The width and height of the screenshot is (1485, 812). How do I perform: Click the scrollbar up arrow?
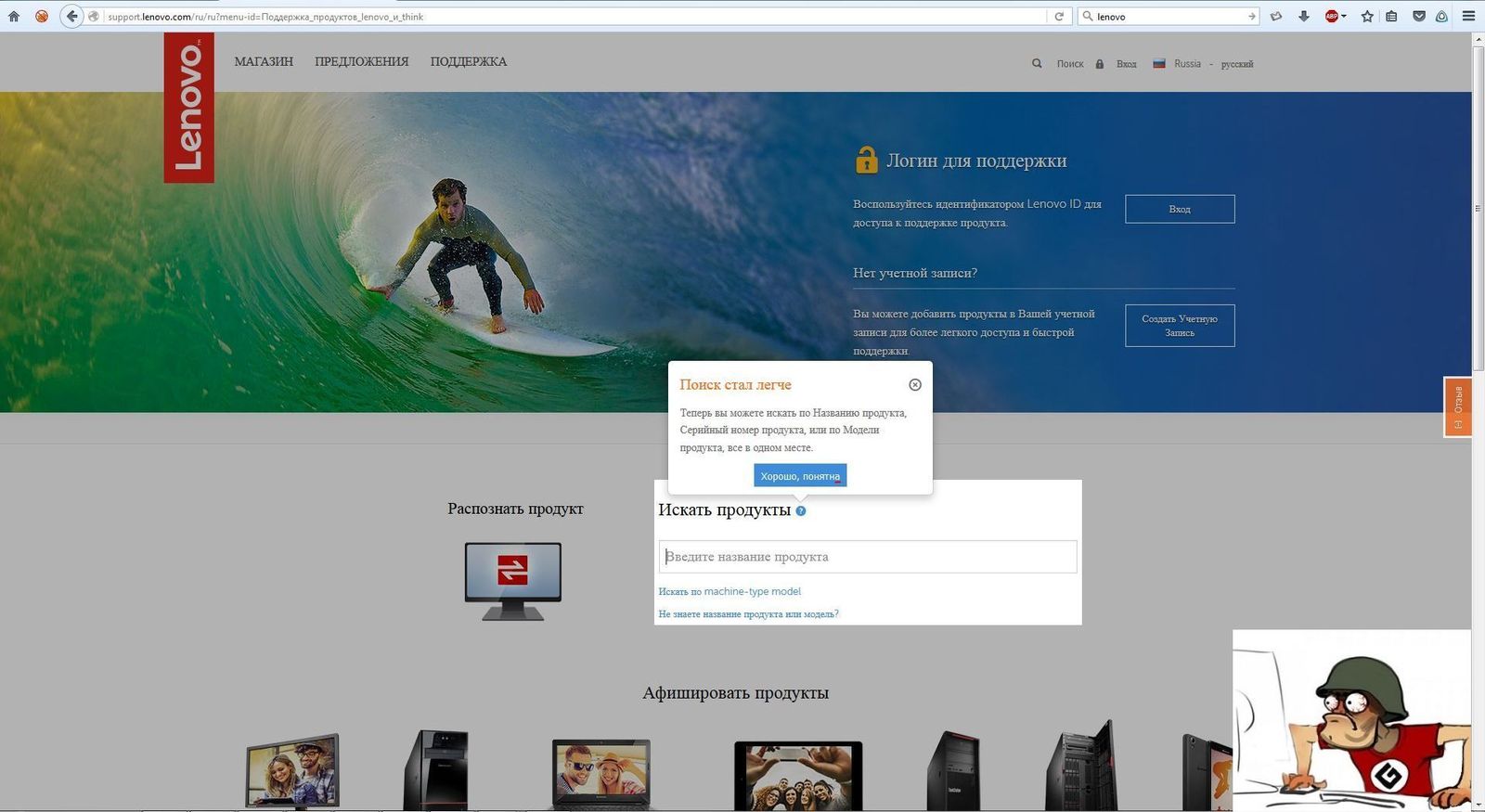pyautogui.click(x=1478, y=39)
